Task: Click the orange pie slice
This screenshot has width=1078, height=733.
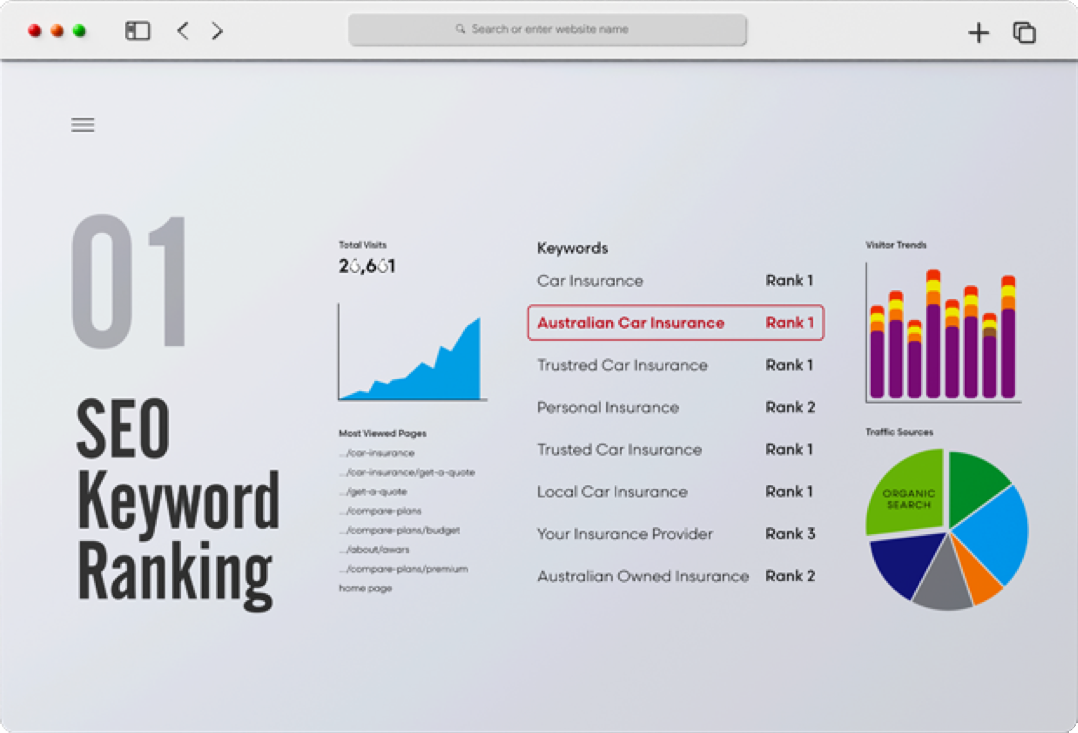Action: tap(979, 576)
